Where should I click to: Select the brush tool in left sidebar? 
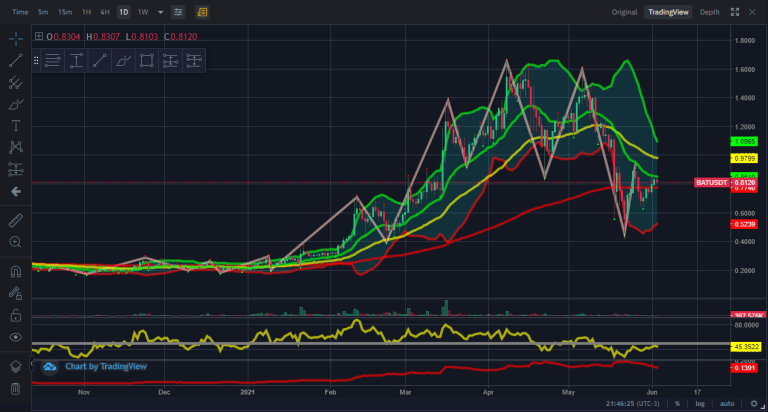16,104
